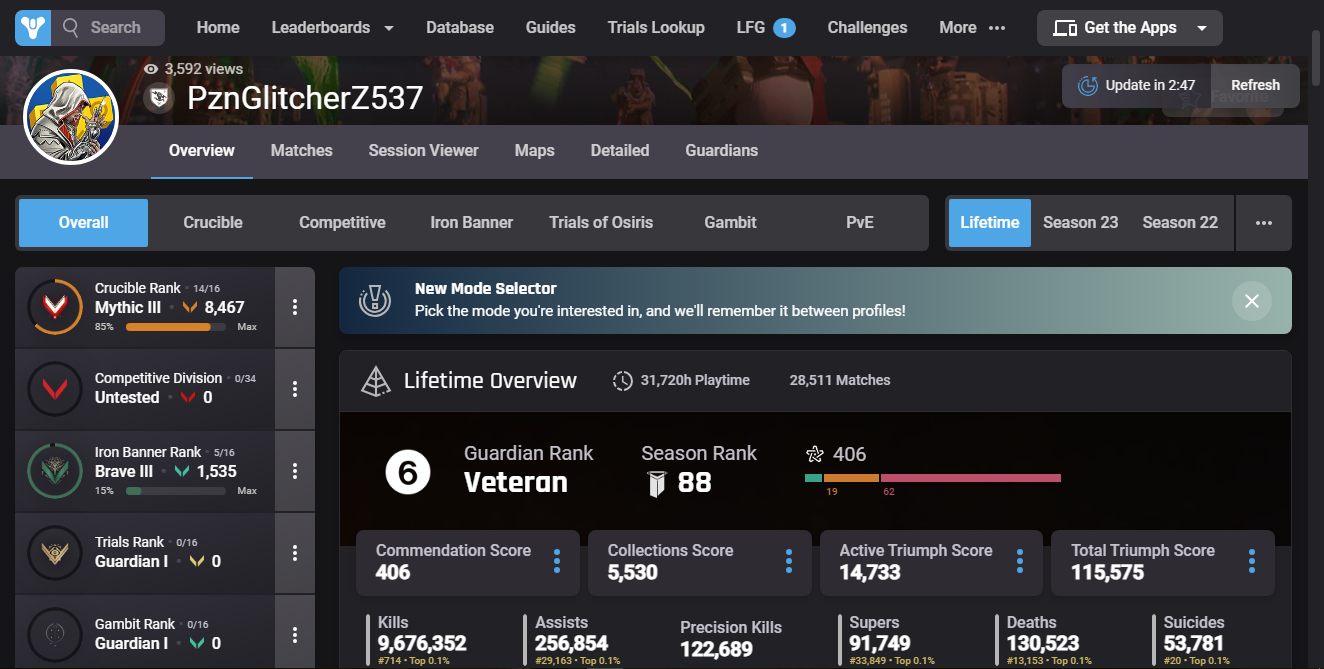Select the Trials of Osiris mode
Image resolution: width=1324 pixels, height=669 pixels.
pos(601,222)
